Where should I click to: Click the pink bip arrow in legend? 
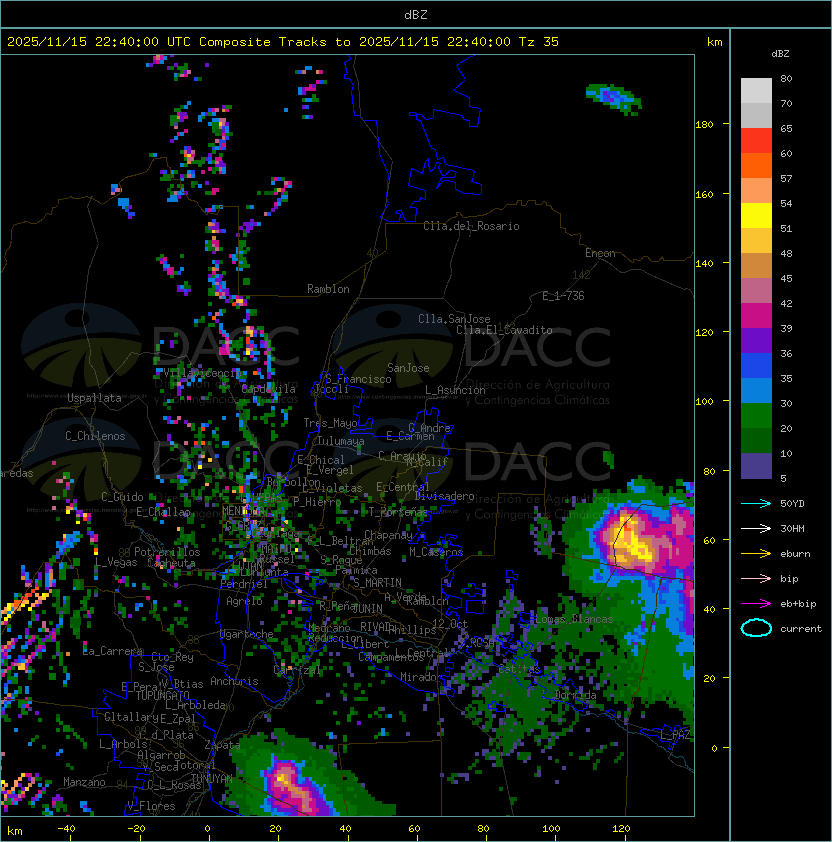756,578
